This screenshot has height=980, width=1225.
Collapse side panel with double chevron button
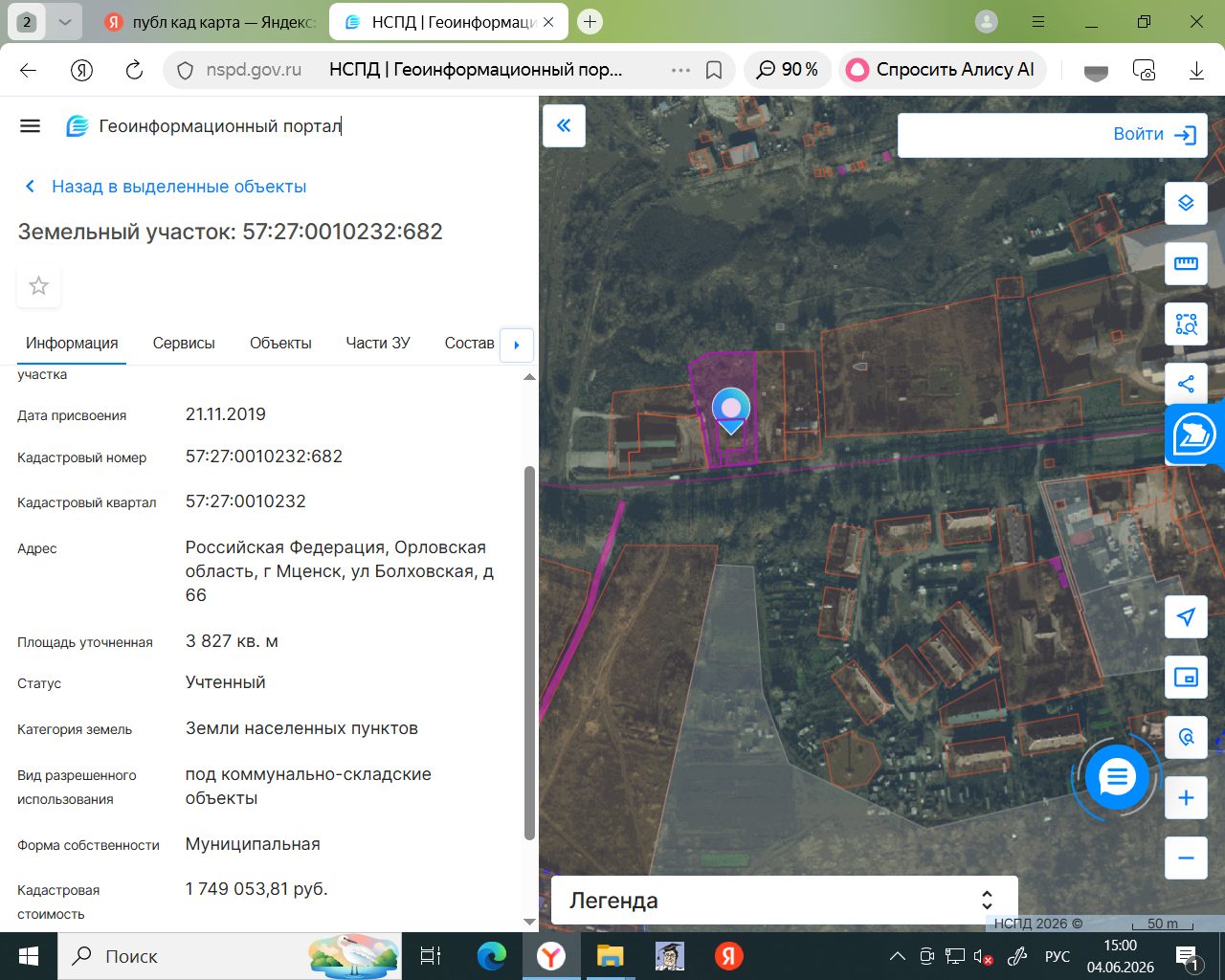[x=564, y=125]
